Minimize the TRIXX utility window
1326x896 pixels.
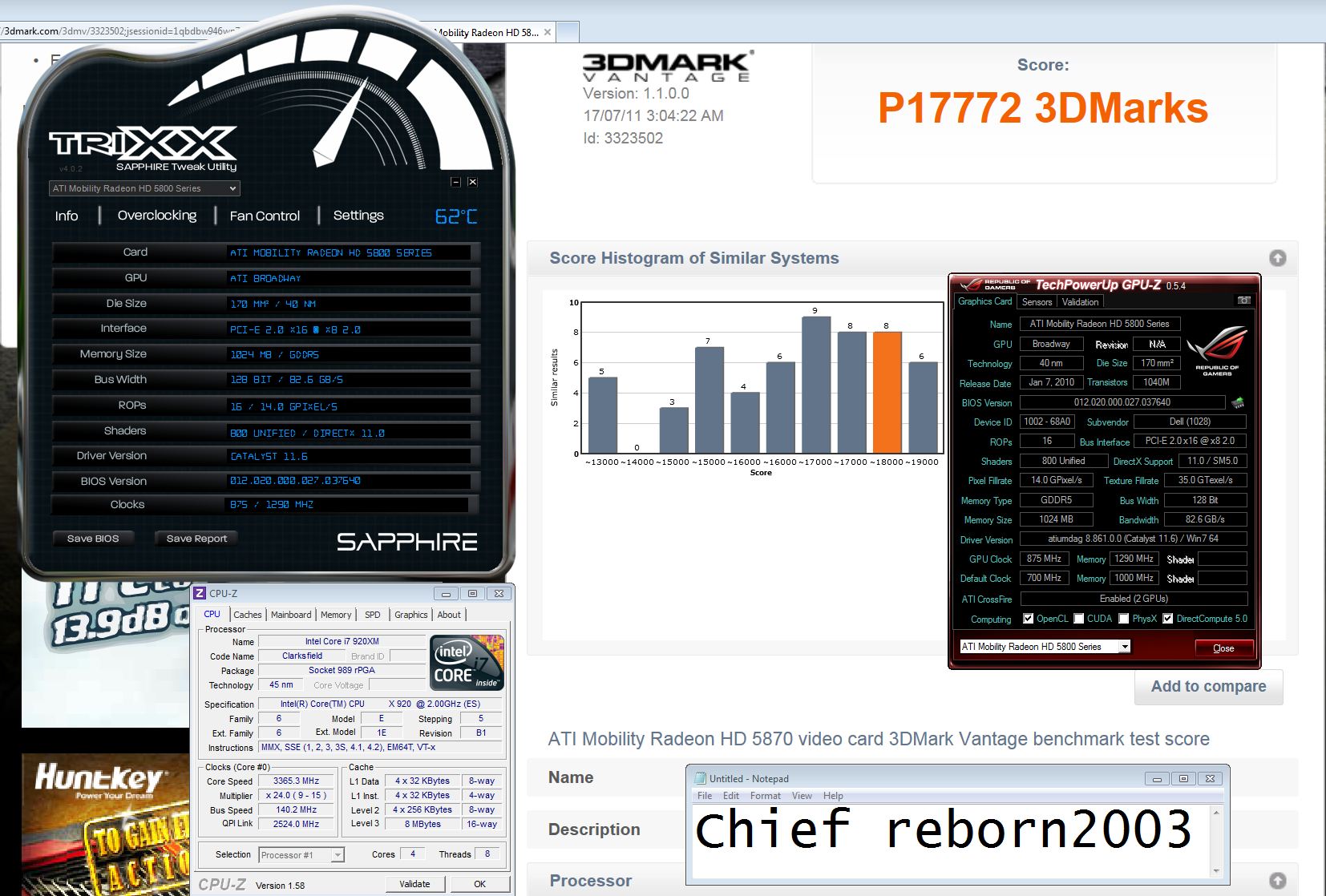[x=455, y=182]
